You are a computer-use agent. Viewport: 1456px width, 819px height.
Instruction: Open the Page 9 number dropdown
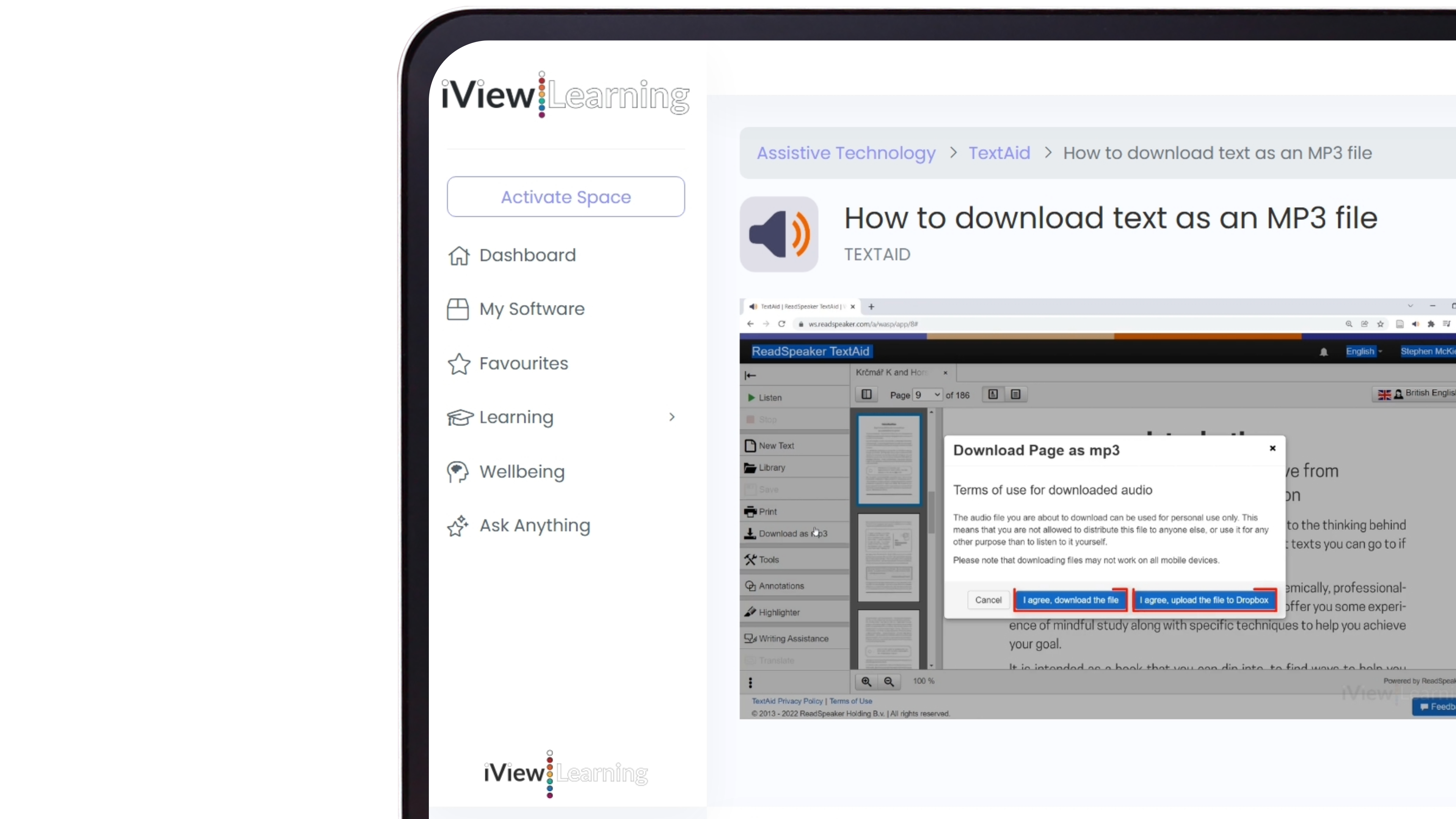(x=927, y=395)
